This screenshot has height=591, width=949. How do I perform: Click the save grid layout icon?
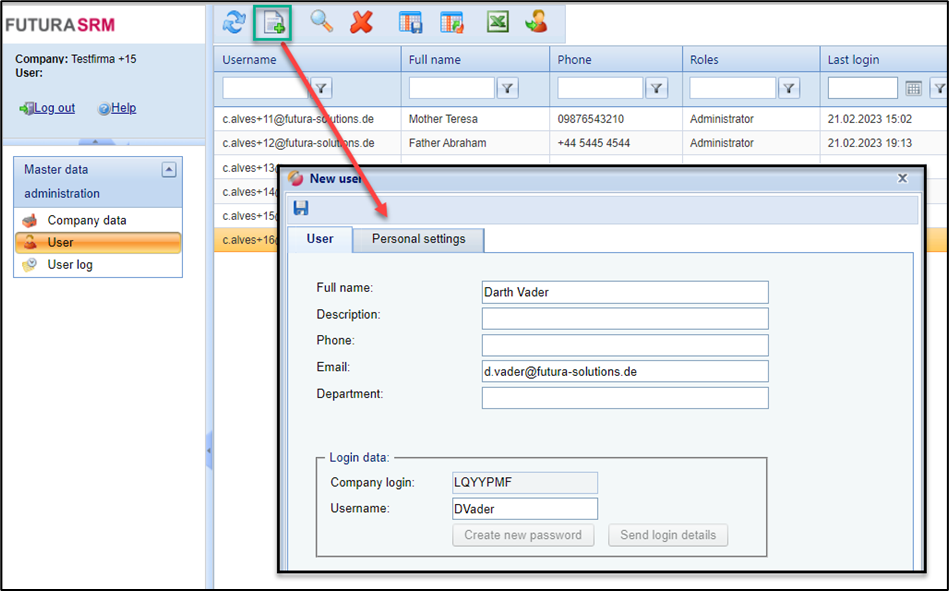pyautogui.click(x=410, y=22)
